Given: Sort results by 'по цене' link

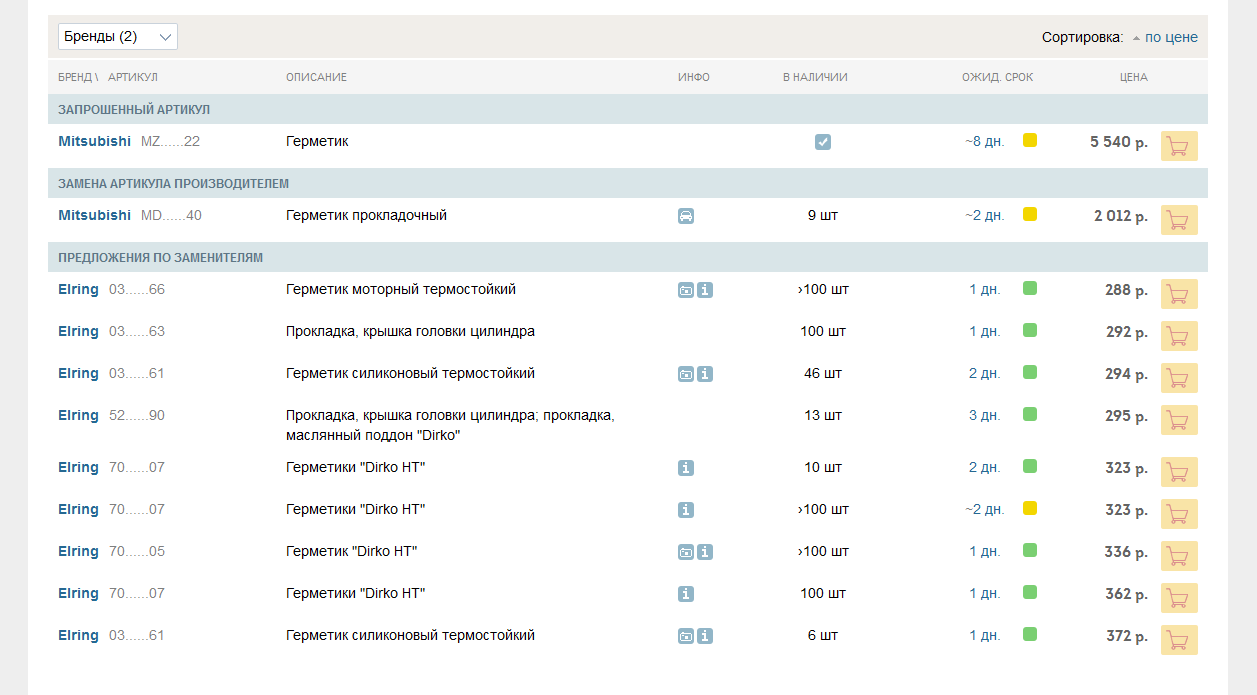Looking at the screenshot, I should [1171, 37].
